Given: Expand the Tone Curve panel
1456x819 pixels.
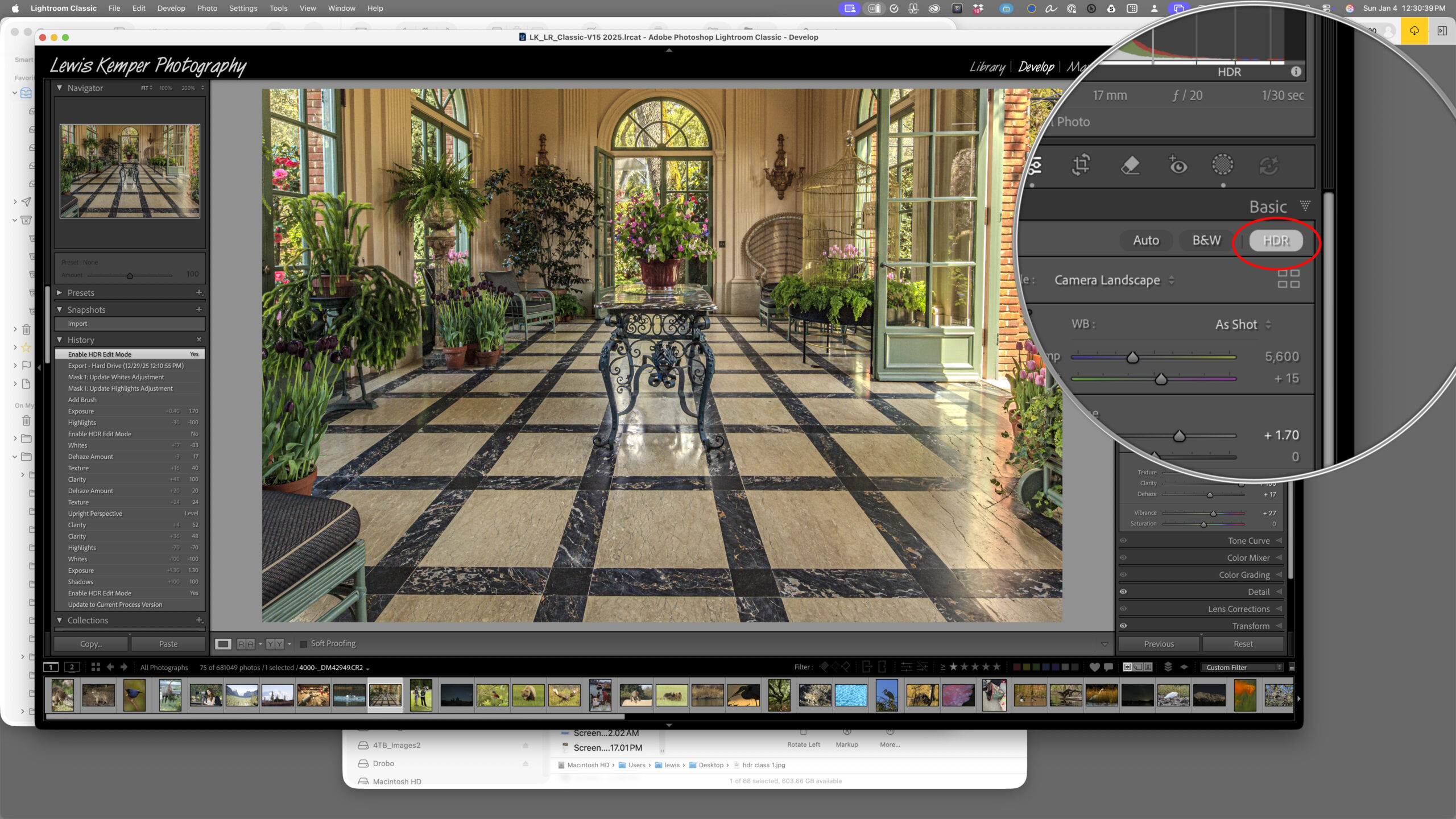Looking at the screenshot, I should coord(1248,541).
